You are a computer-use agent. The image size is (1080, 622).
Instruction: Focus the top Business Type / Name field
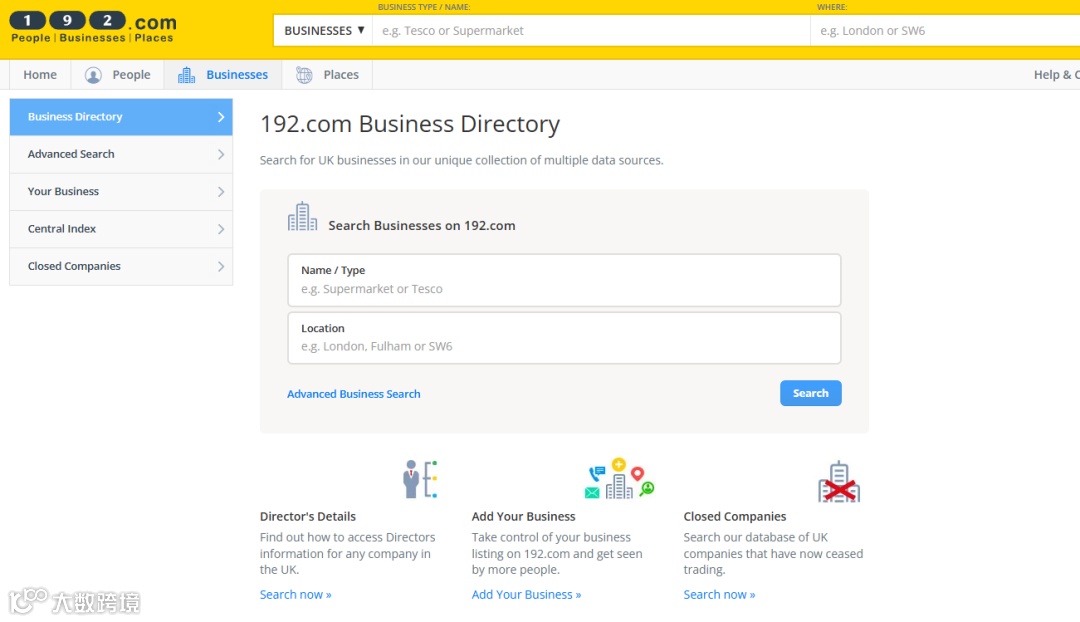[591, 31]
